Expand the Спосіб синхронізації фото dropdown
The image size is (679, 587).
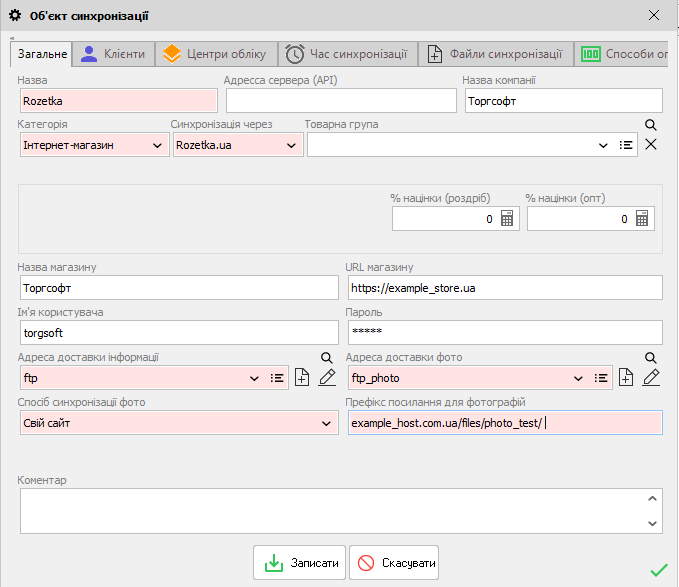pos(327,424)
